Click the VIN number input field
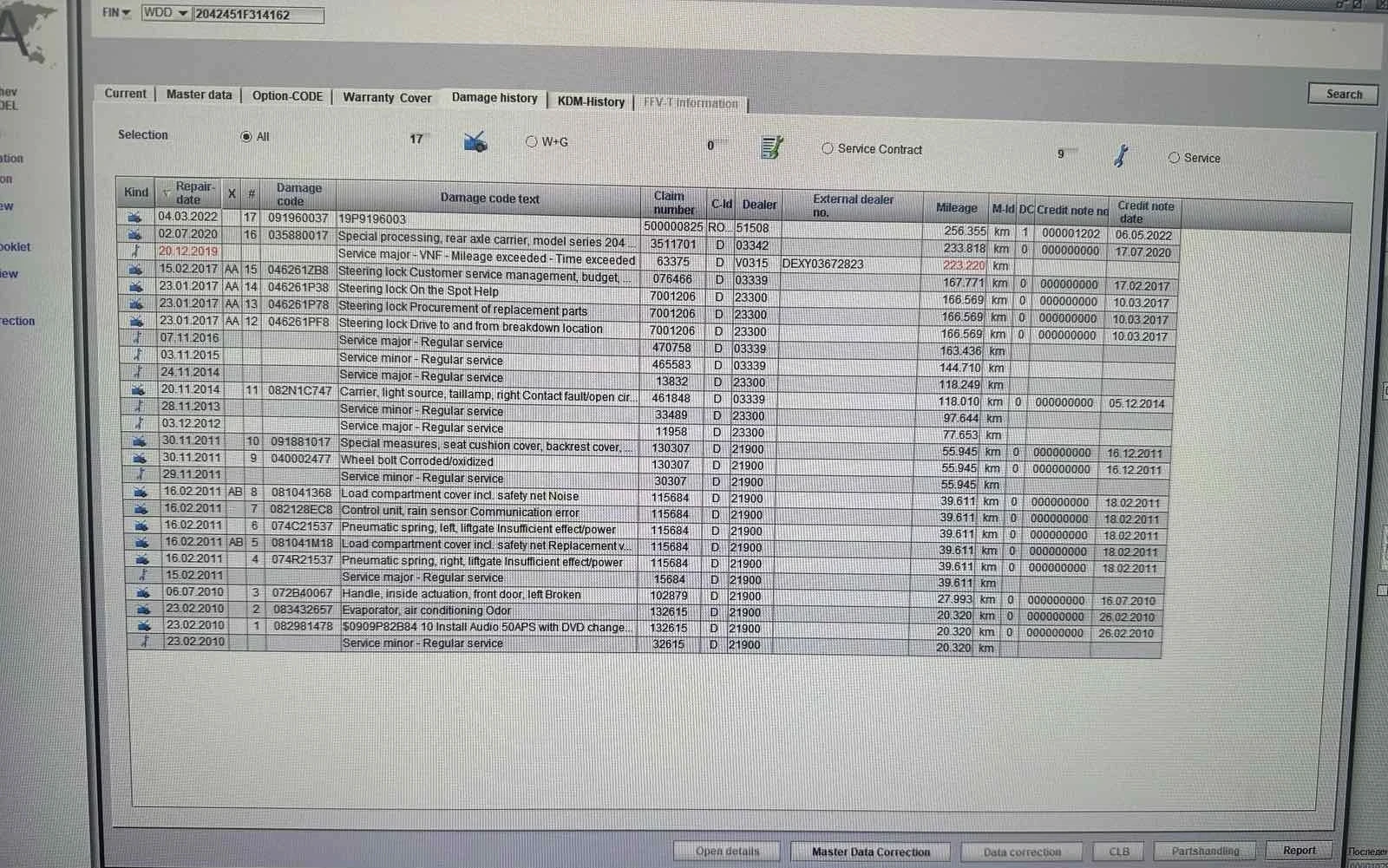1388x868 pixels. coord(258,15)
